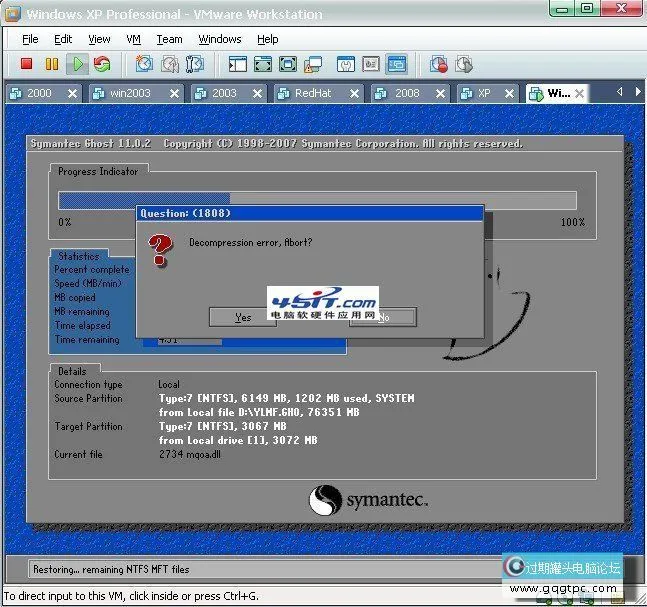Viewport: 647px width, 607px height.
Task: Click the Full Screen mode icon
Action: pos(288,64)
